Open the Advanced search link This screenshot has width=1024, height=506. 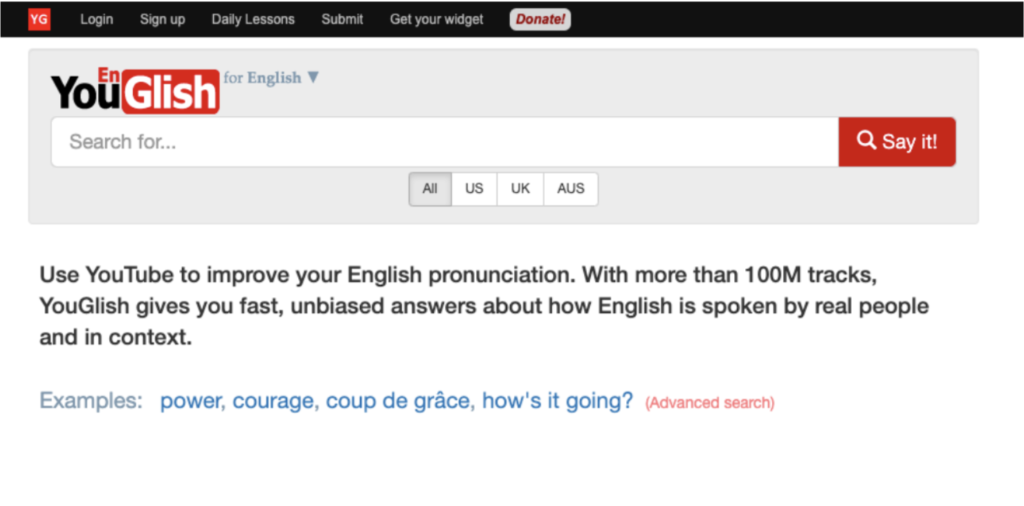click(x=709, y=403)
